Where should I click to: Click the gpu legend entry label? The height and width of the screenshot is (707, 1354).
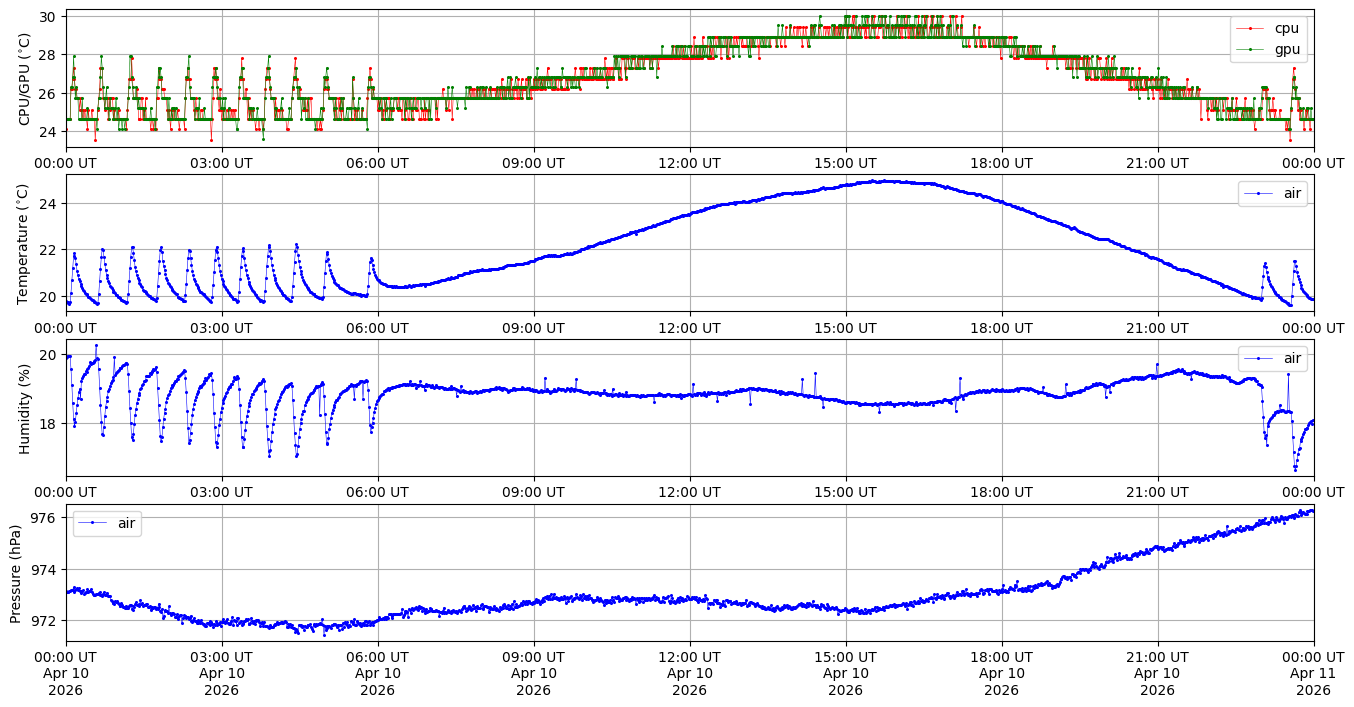(1286, 48)
